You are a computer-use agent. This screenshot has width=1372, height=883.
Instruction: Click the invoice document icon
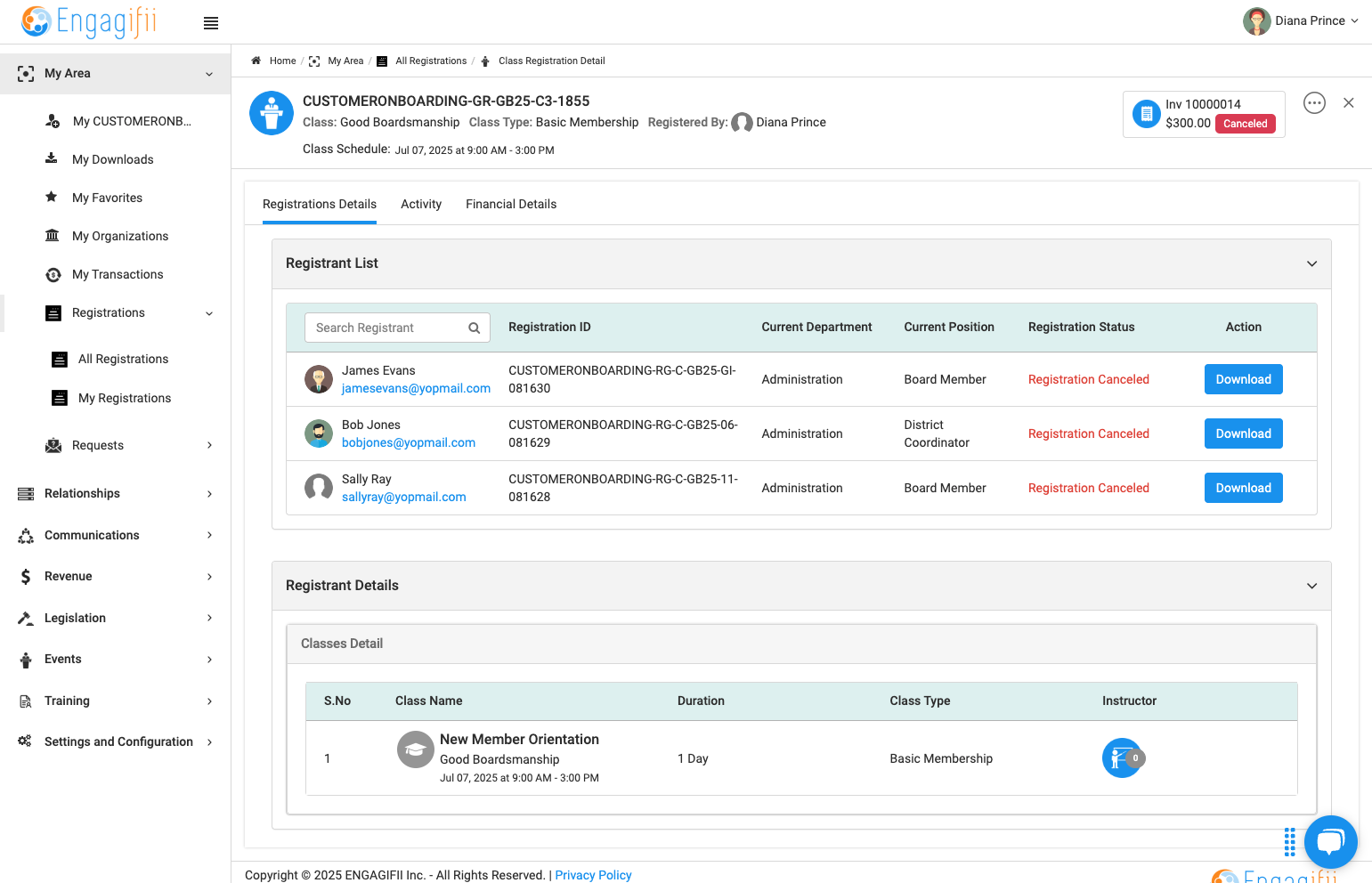coord(1147,114)
